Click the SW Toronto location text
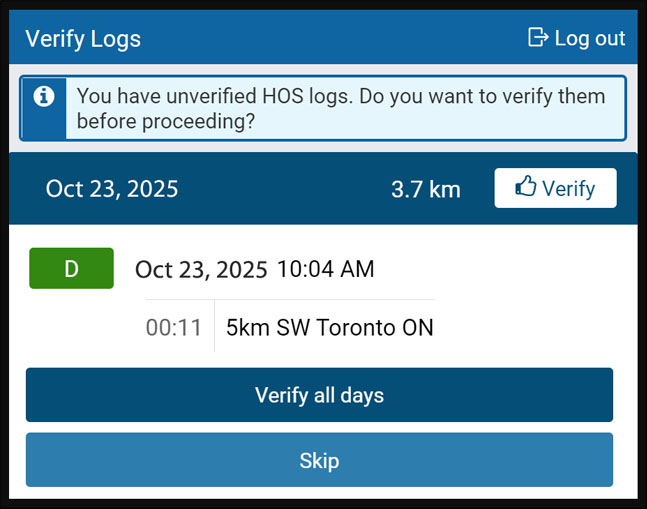This screenshot has height=509, width=647. tap(340, 327)
